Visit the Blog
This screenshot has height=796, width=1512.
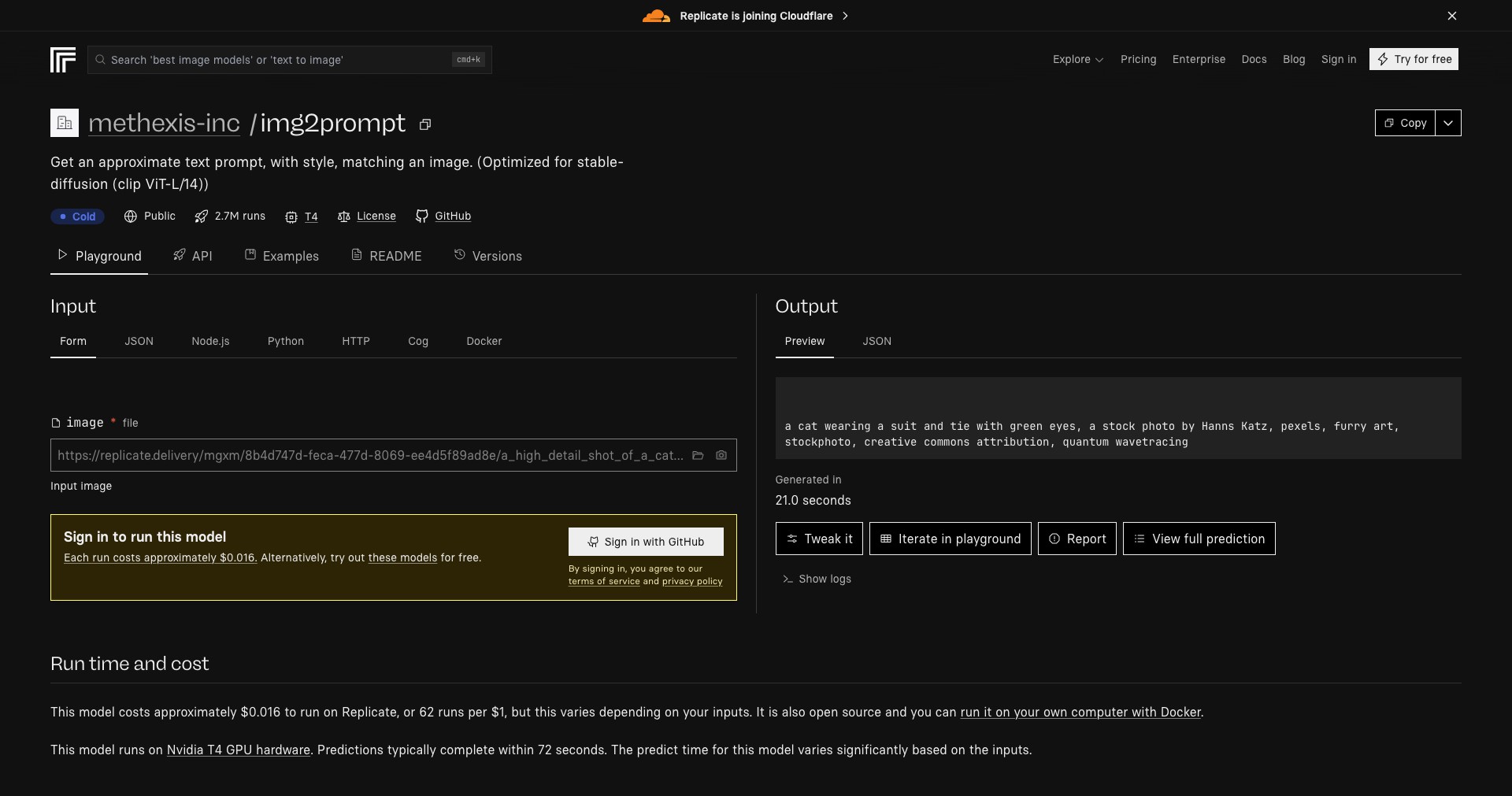[x=1294, y=59]
